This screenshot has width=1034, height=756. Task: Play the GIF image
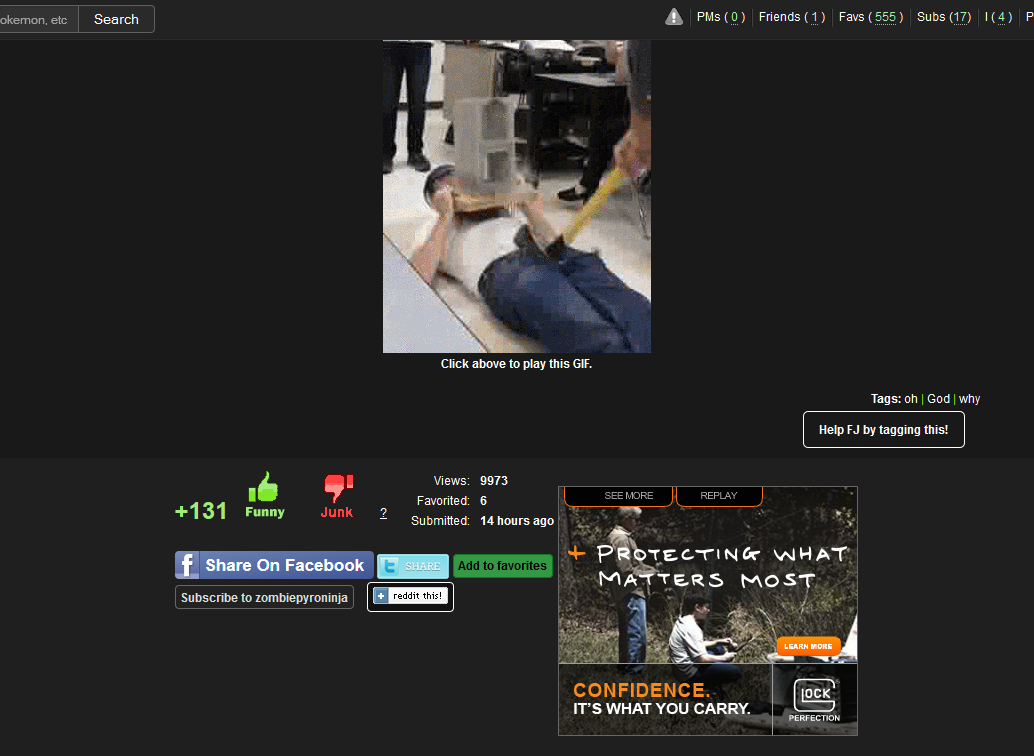(x=516, y=196)
